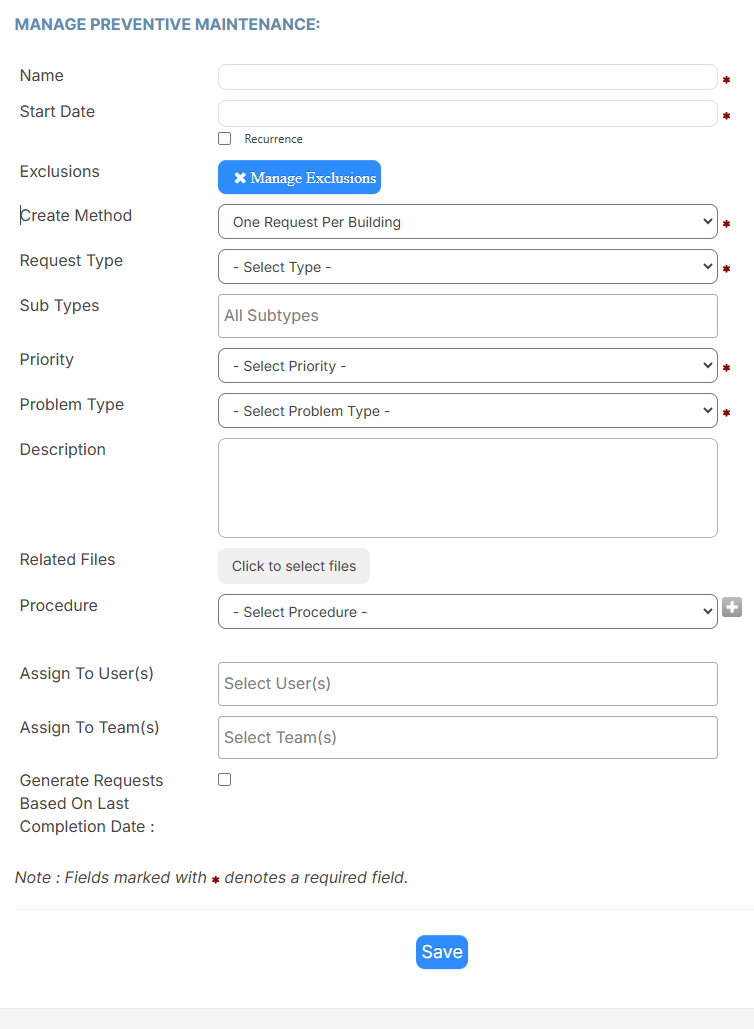Click the Manage Exclusions button
Screen dimensions: 754x1029
[299, 177]
